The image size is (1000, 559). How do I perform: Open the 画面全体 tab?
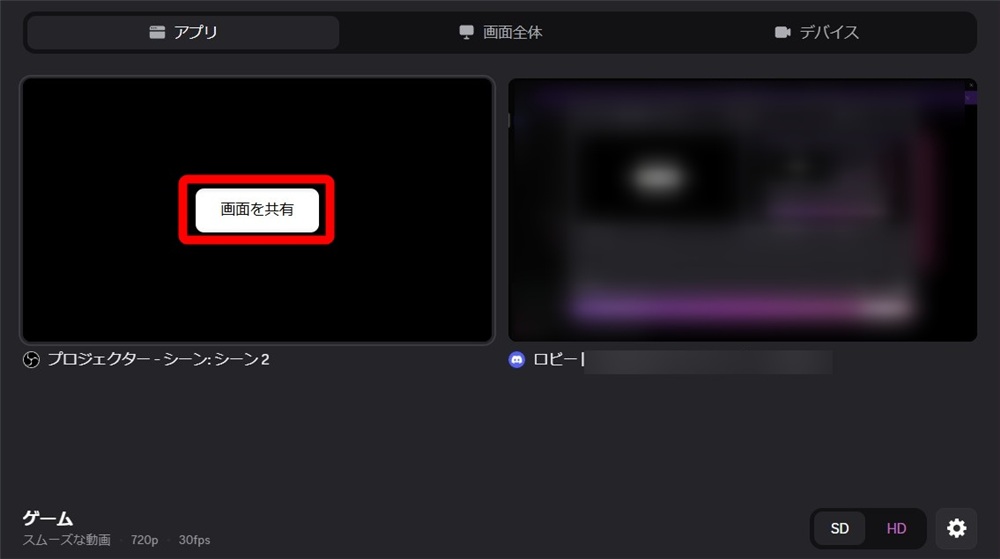[x=501, y=33]
